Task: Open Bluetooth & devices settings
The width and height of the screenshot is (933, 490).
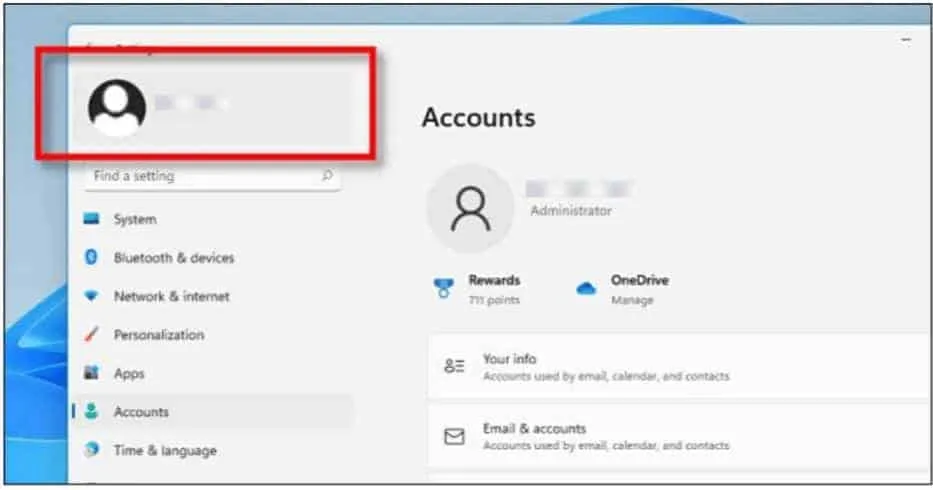Action: click(x=173, y=258)
